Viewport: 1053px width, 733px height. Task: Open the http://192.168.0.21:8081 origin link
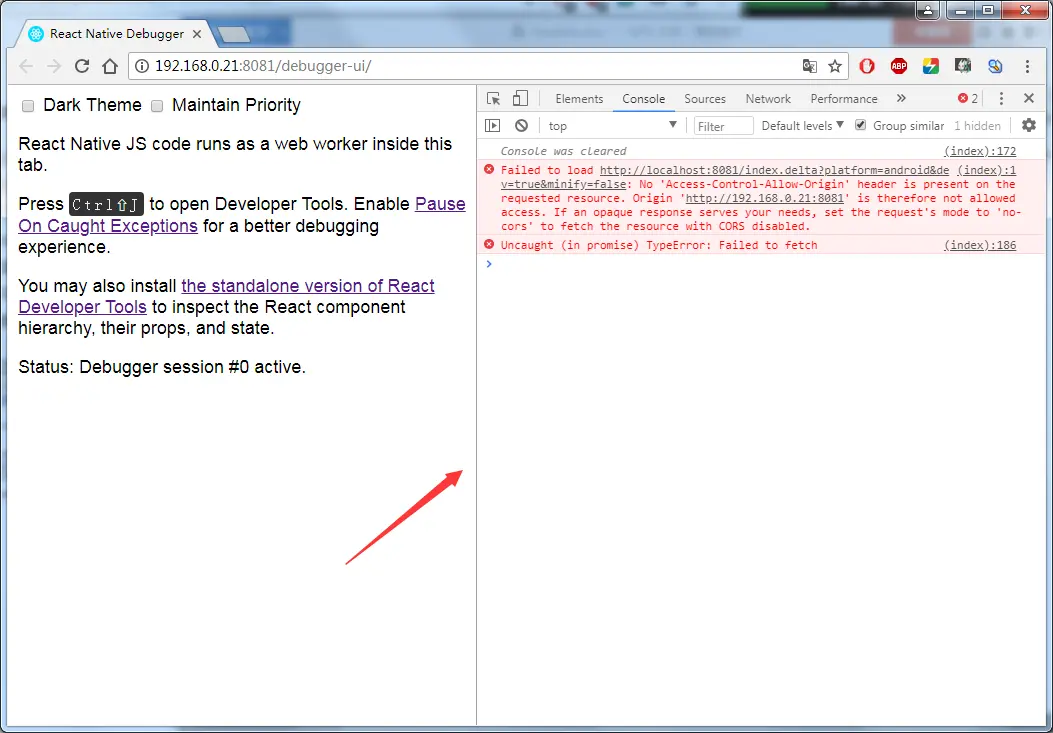point(764,198)
